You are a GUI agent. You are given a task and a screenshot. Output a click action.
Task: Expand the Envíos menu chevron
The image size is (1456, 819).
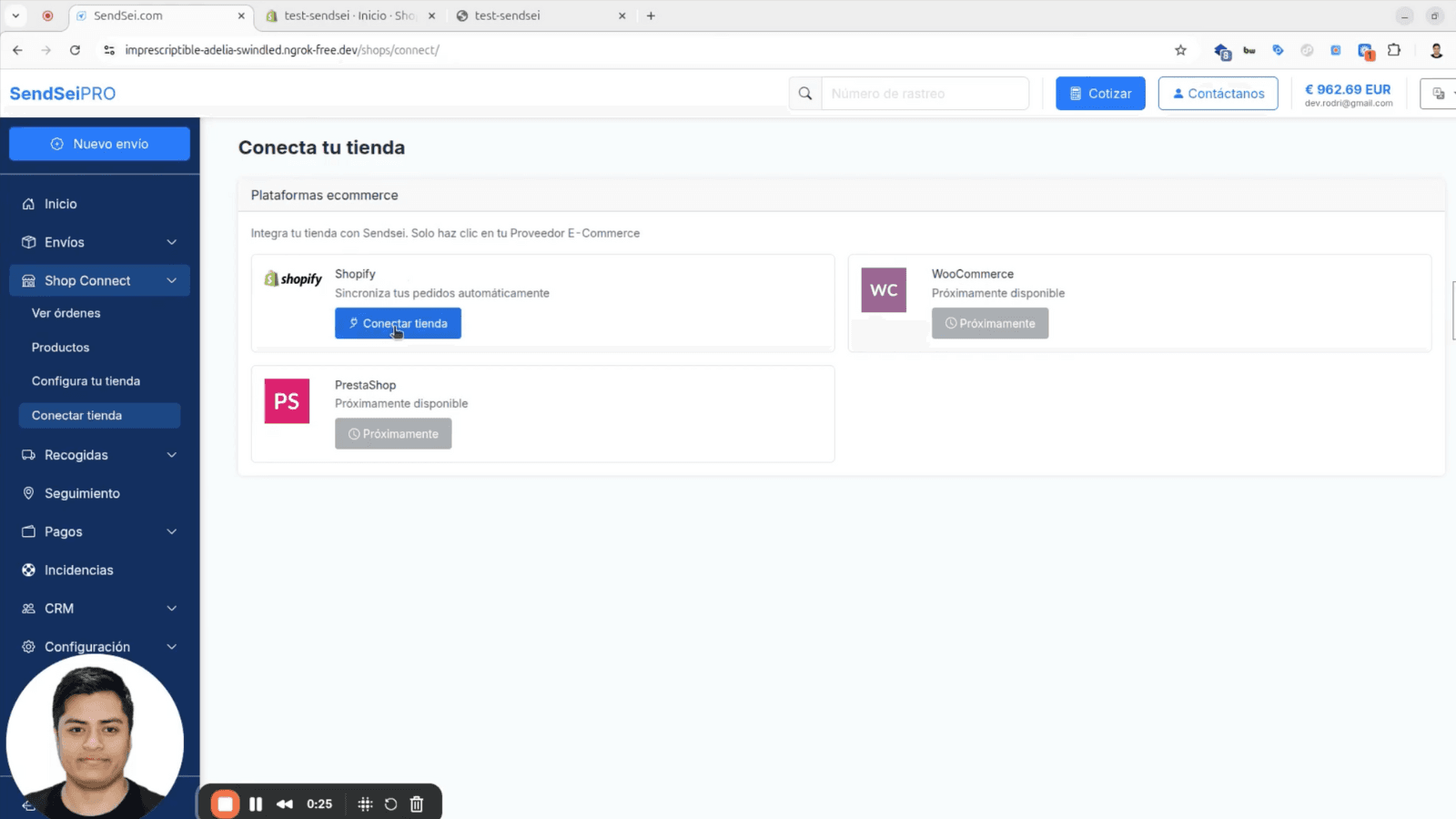(172, 242)
